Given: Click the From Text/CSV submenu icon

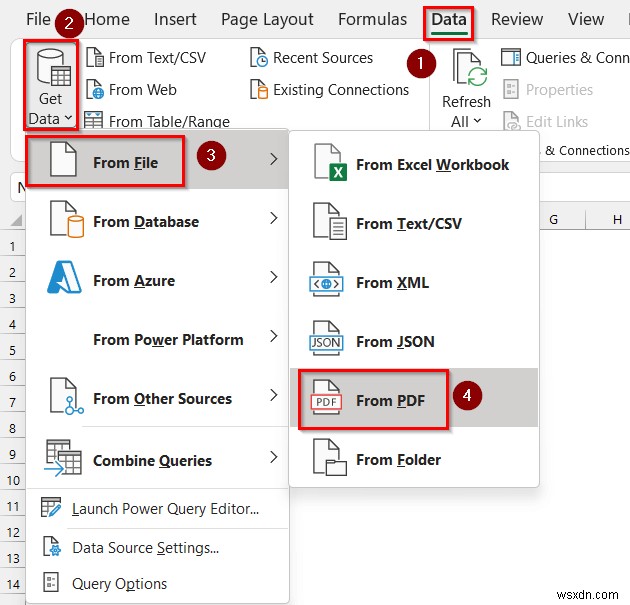Looking at the screenshot, I should click(330, 221).
